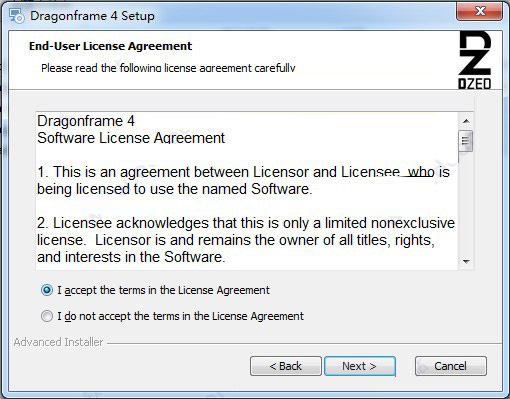Click the 'Dragonframe 4 Setup' title bar text

click(92, 16)
